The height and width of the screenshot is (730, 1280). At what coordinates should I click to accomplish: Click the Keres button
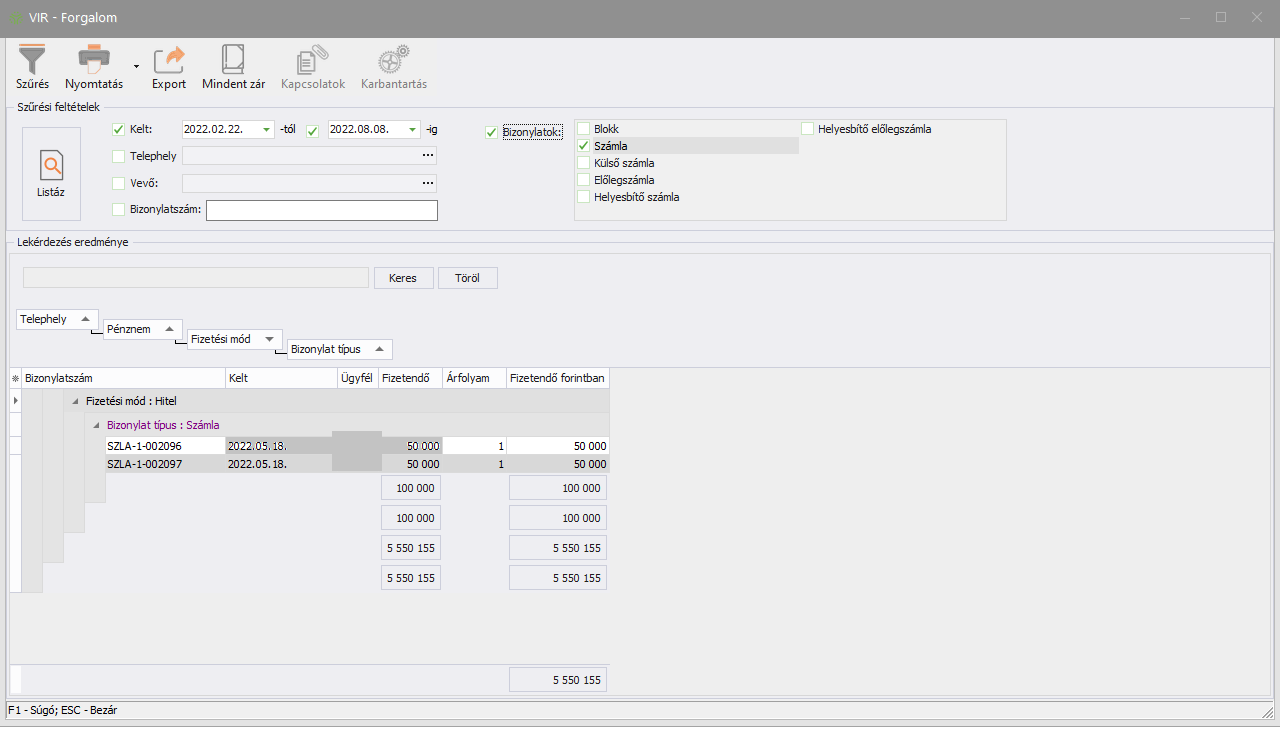[403, 278]
